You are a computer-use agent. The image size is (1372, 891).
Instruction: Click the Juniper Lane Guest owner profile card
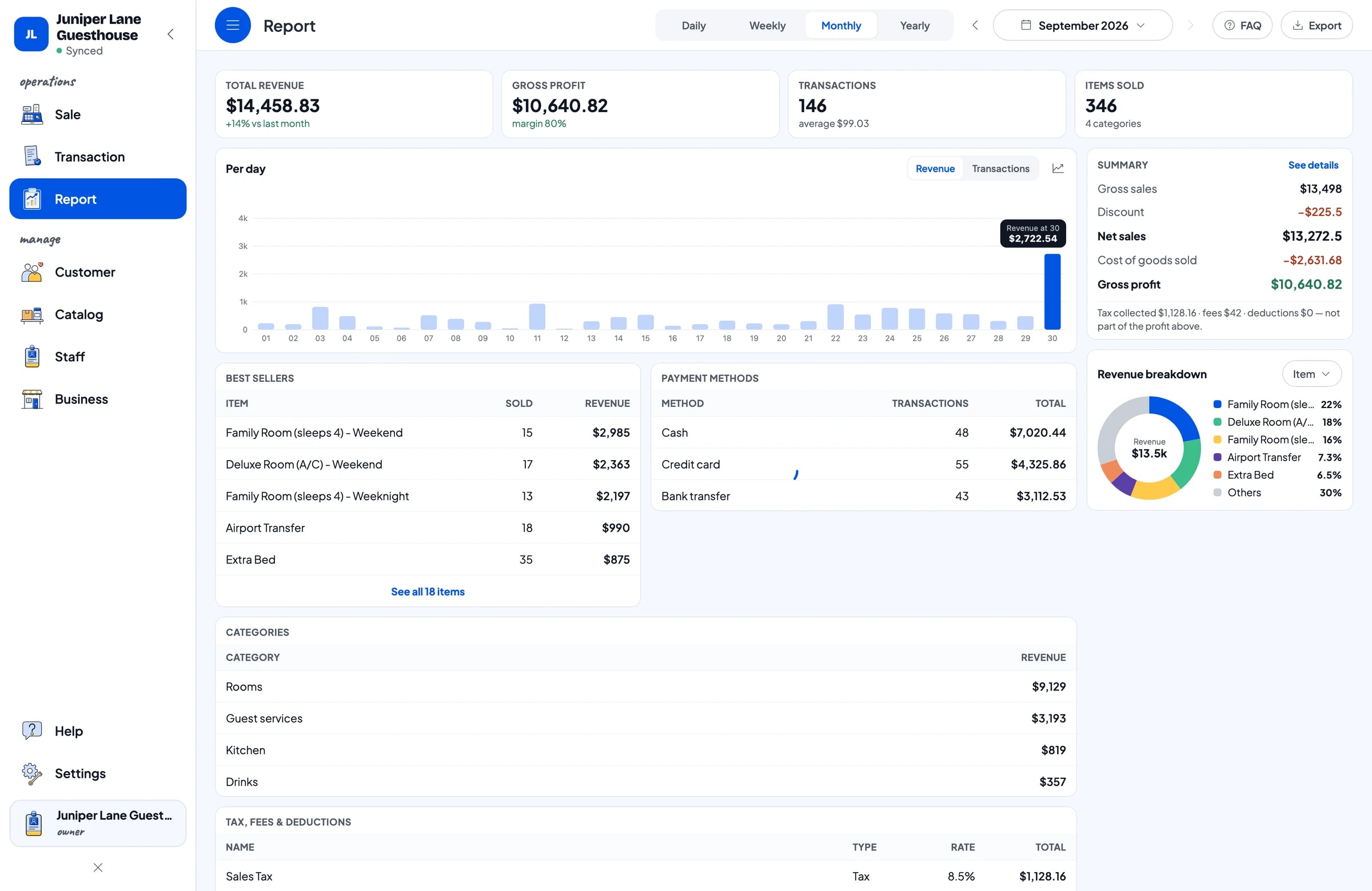[98, 823]
